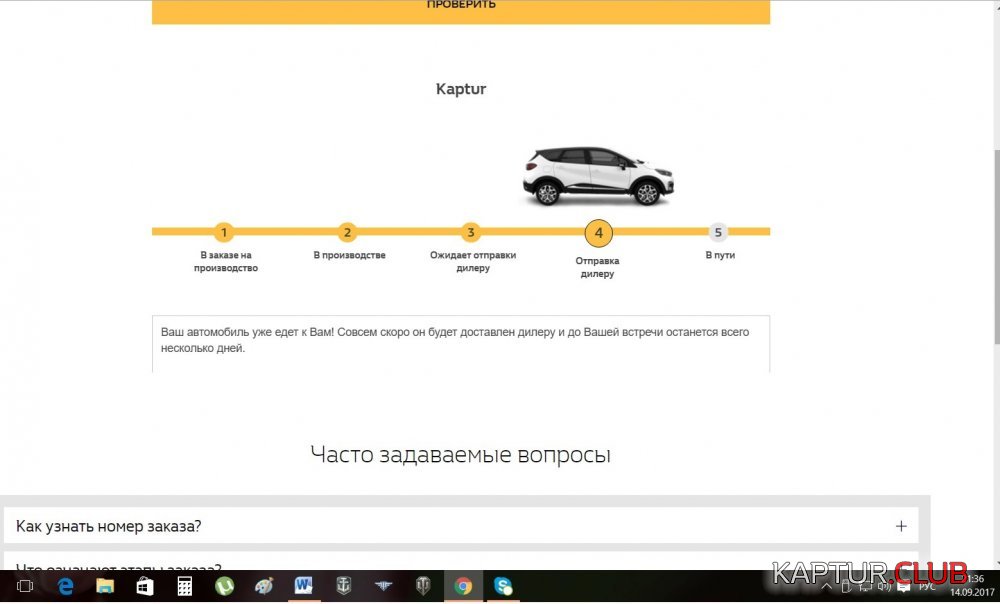The height and width of the screenshot is (604, 1000).
Task: Open Windows Store from taskbar
Action: coord(145,586)
